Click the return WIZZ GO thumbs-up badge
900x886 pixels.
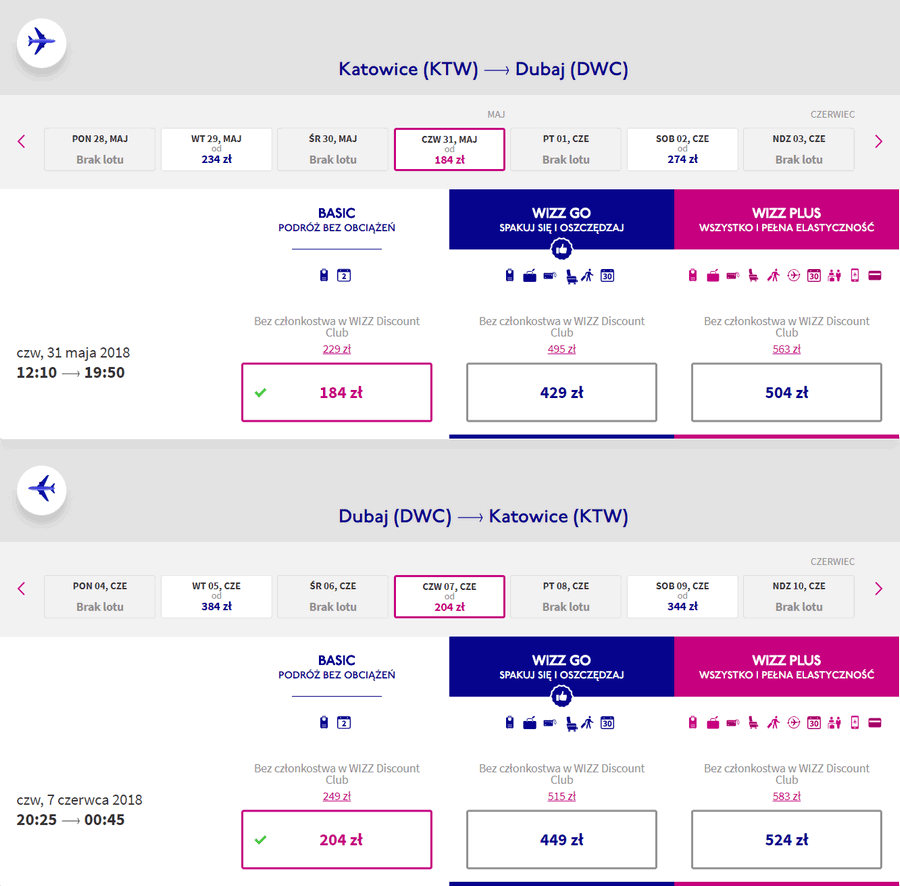pos(561,696)
